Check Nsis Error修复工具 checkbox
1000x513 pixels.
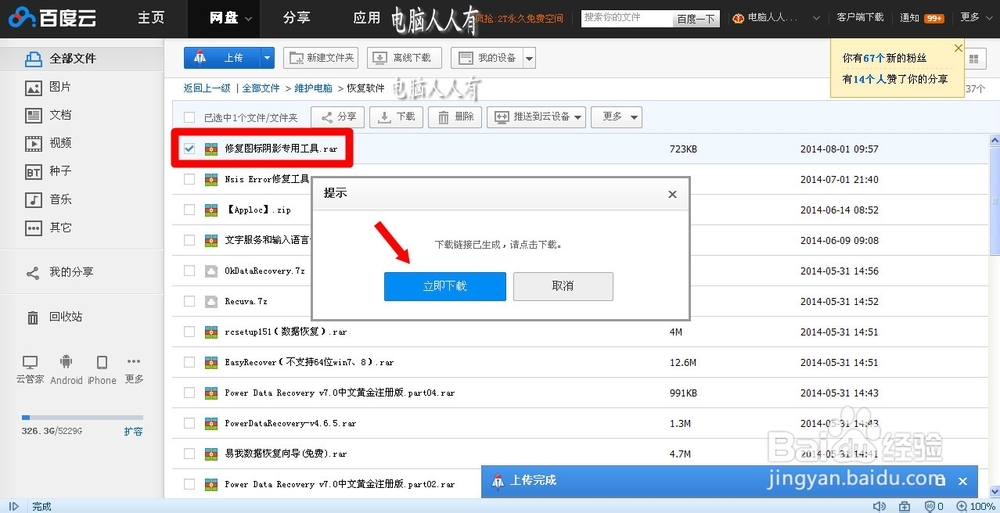coord(189,179)
